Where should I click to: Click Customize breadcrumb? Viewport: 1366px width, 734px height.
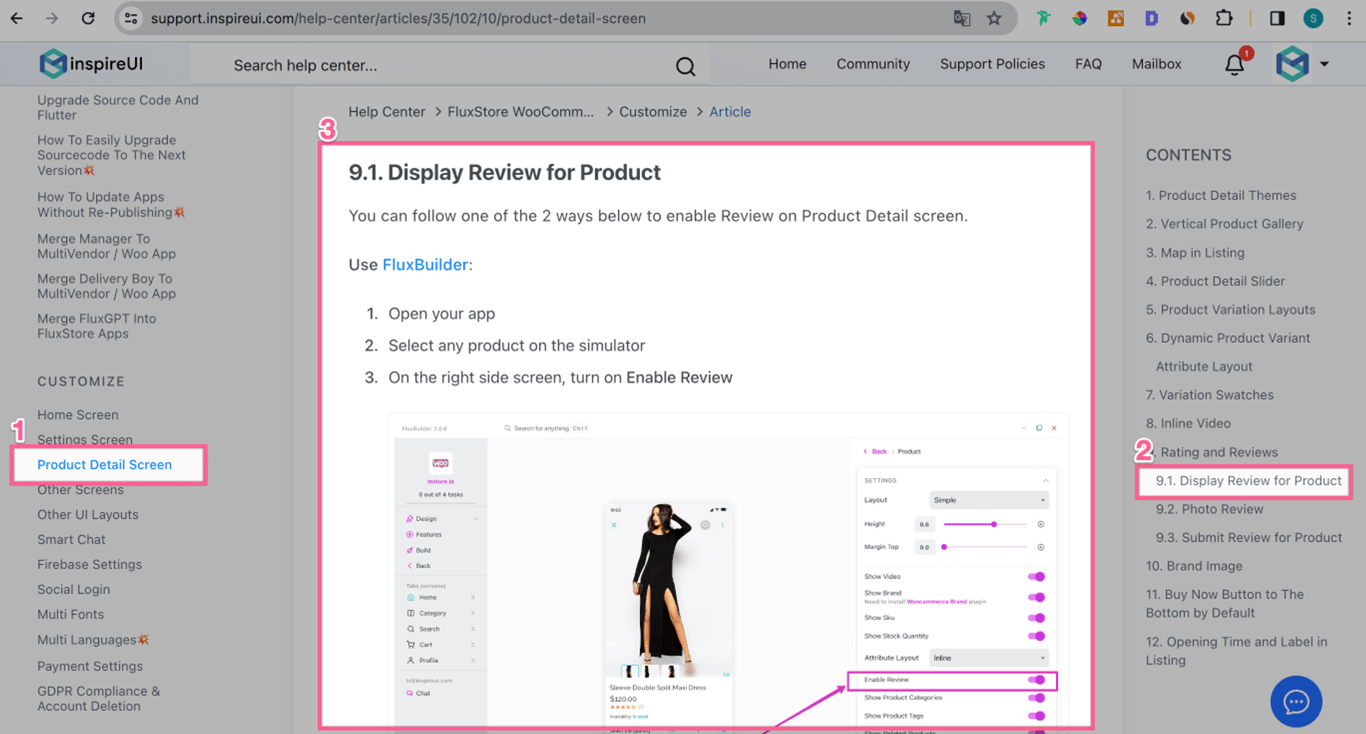pyautogui.click(x=653, y=112)
